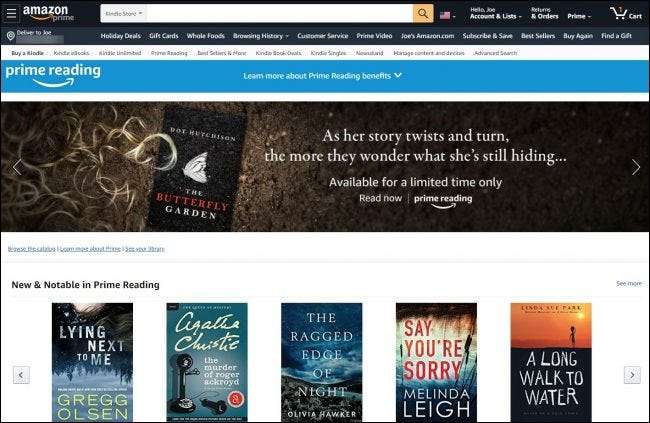Screen dimensions: 650x423
Task: Expand Account & Lists dropdown
Action: [496, 14]
